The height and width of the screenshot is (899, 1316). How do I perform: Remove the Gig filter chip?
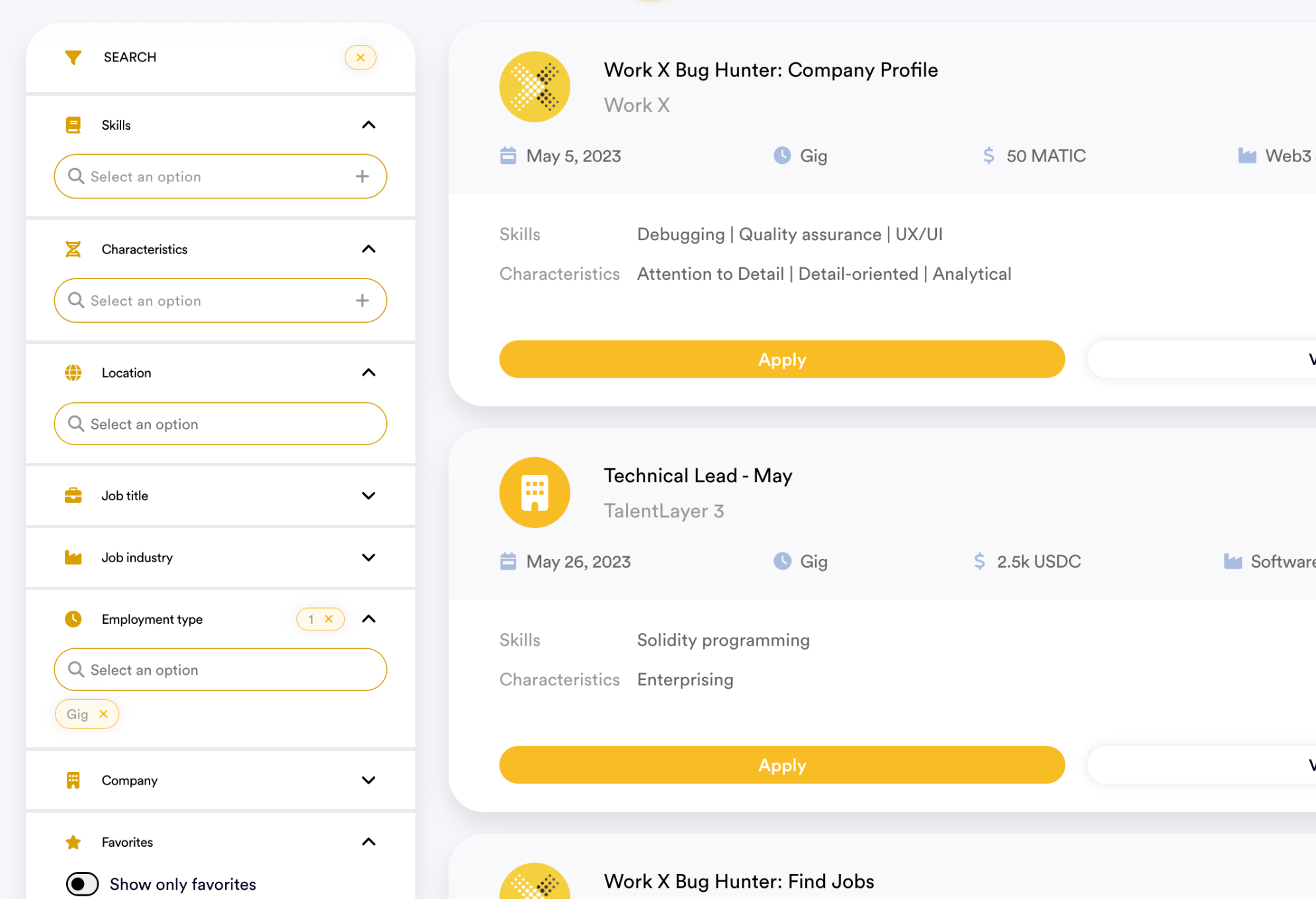coord(103,714)
